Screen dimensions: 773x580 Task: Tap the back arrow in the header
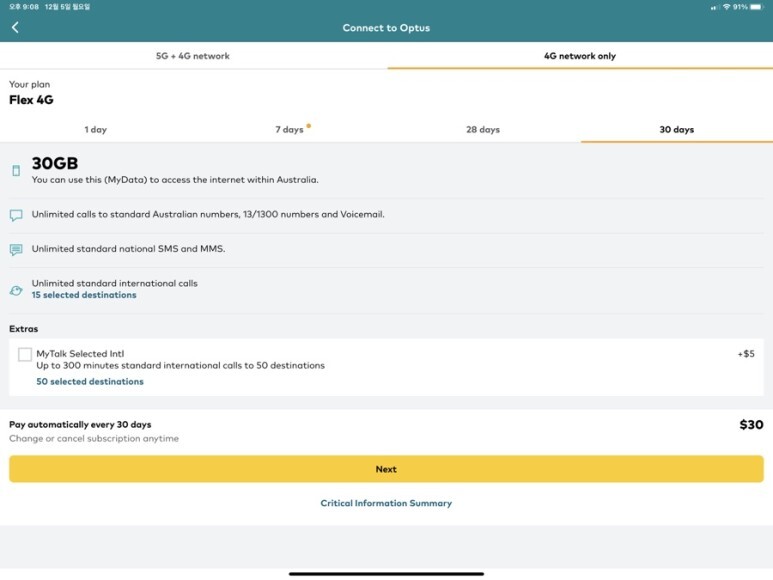click(x=15, y=28)
